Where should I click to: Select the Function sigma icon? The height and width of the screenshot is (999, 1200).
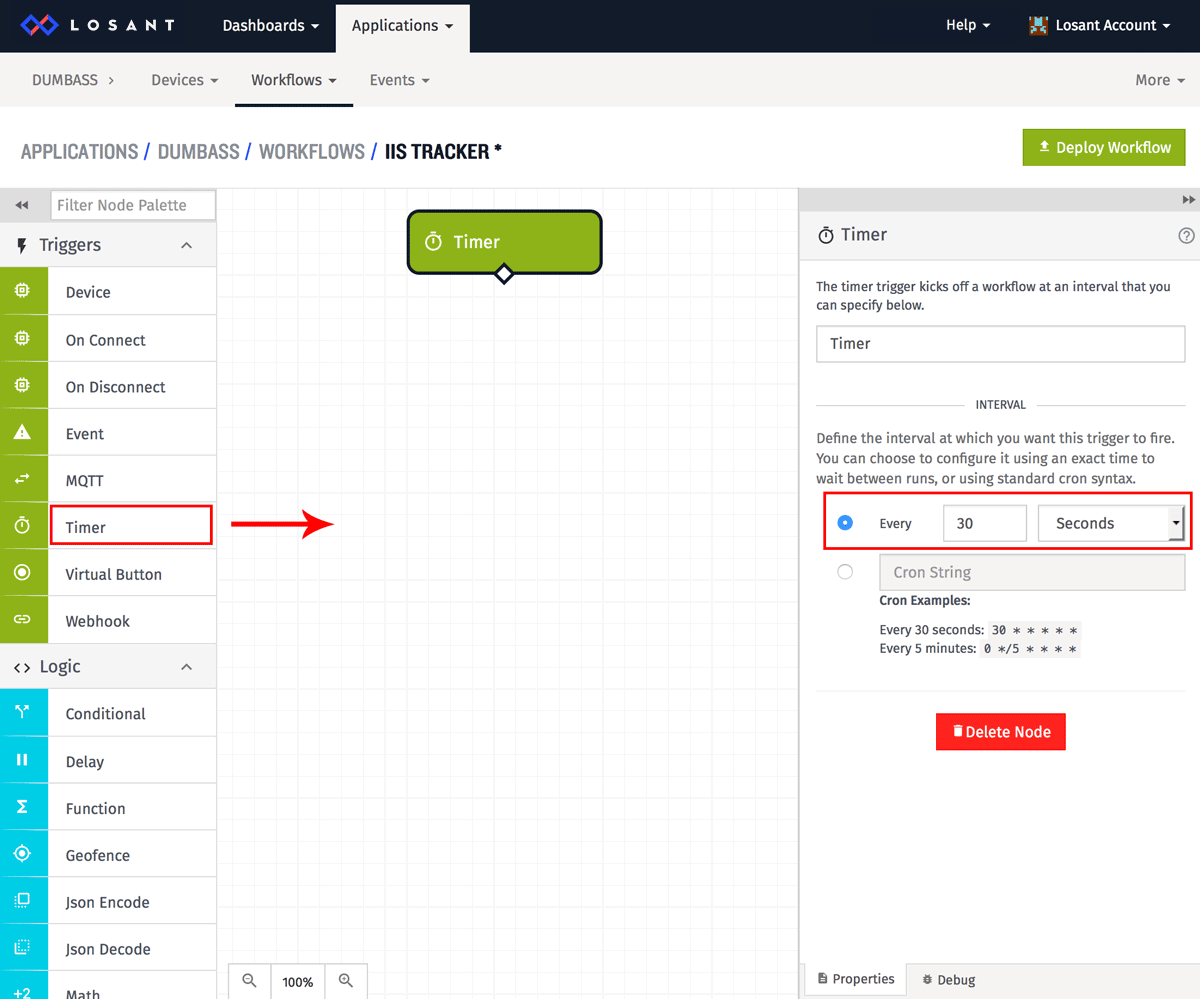tap(23, 807)
